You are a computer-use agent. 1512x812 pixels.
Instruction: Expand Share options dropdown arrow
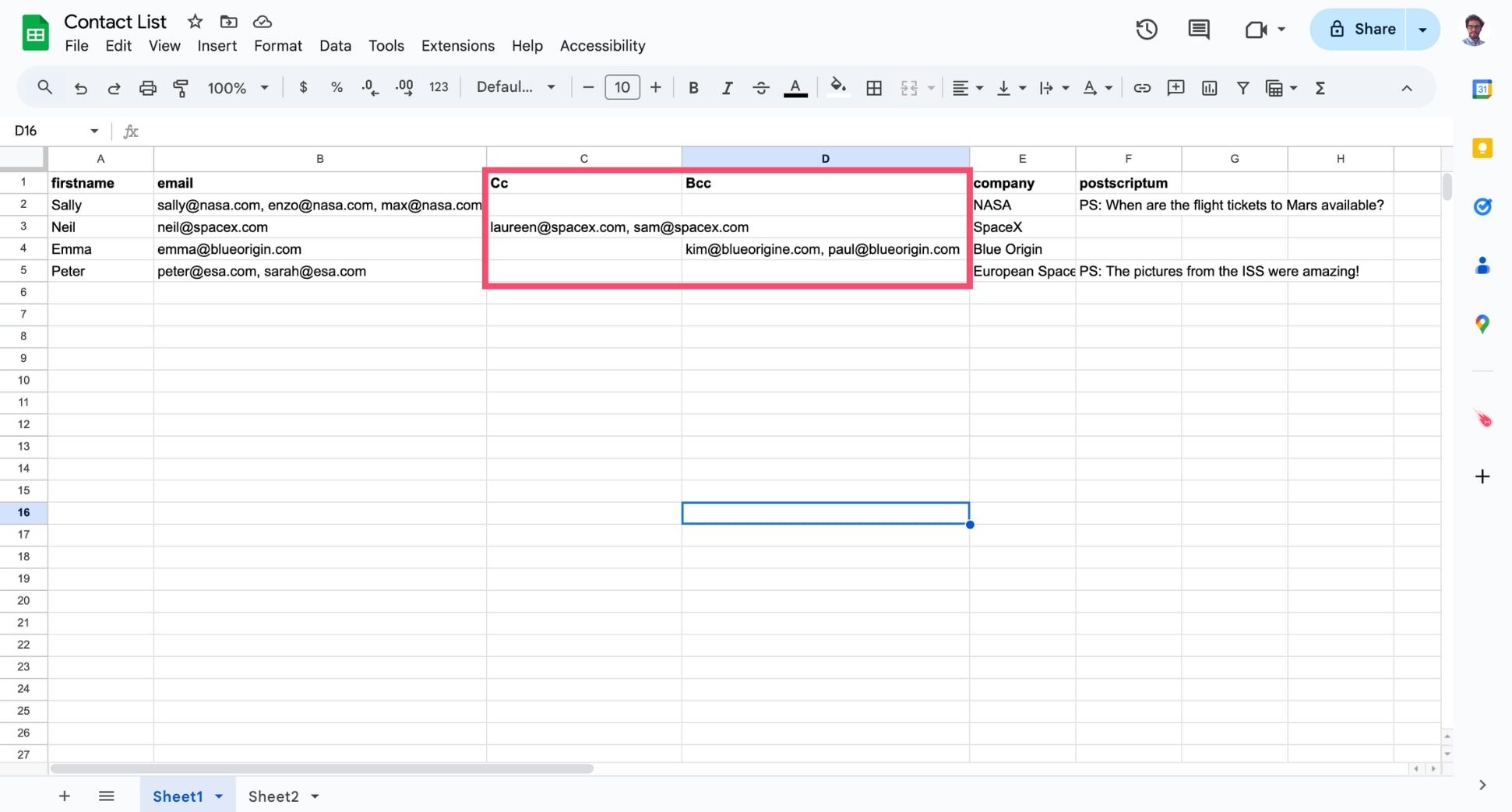(x=1423, y=30)
